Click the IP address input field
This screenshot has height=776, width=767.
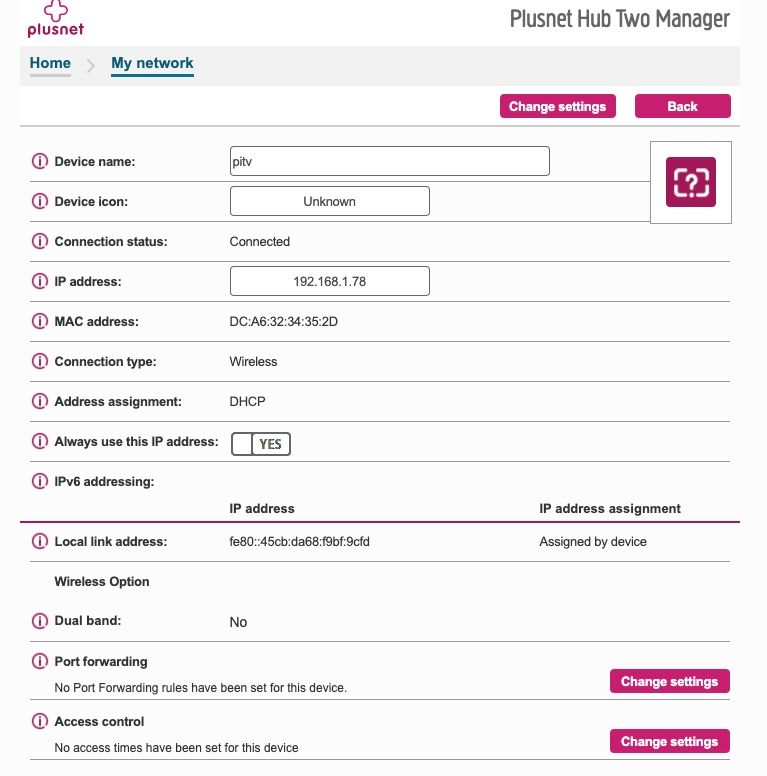[x=330, y=281]
